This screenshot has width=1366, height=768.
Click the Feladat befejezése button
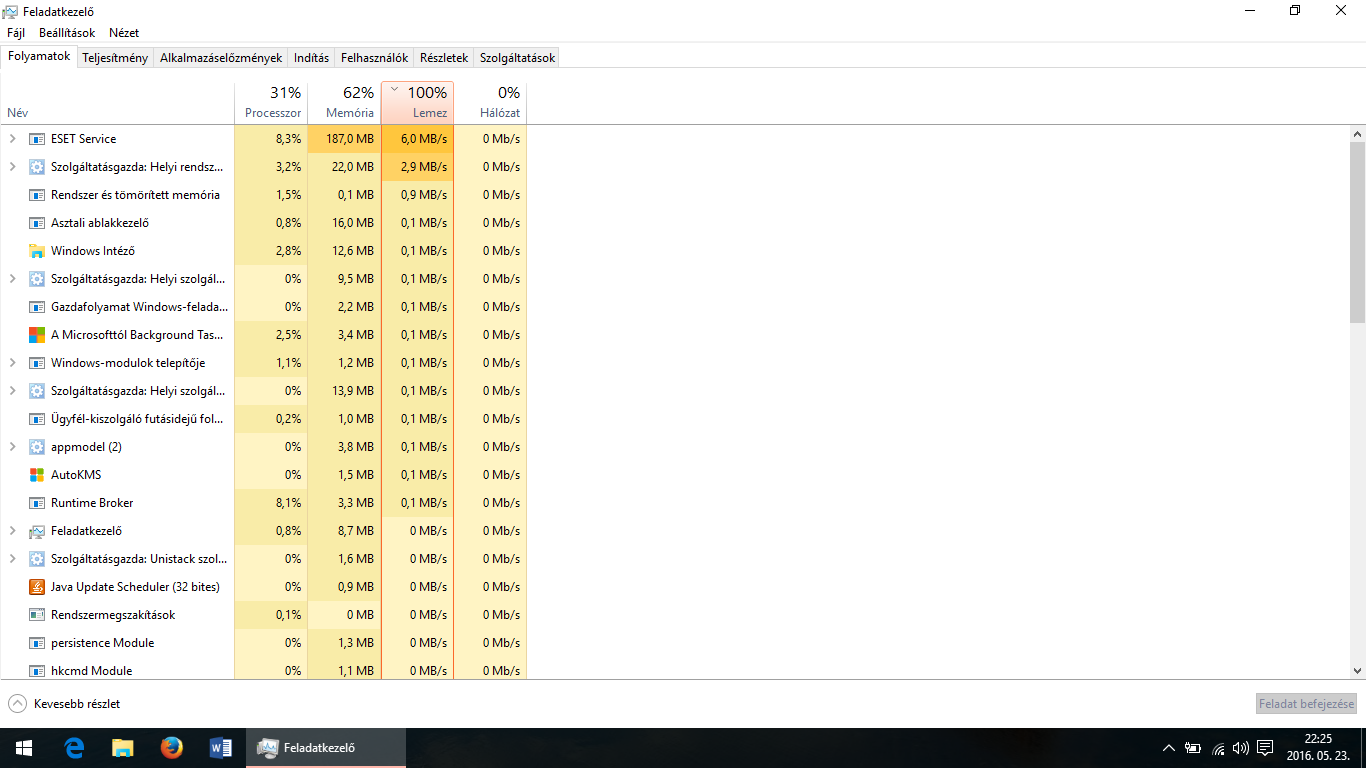click(x=1306, y=704)
